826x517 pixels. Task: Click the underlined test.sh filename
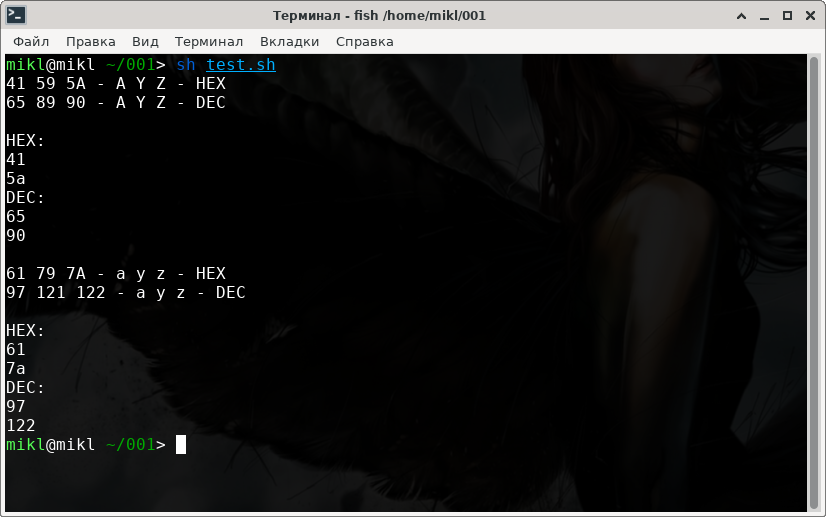coord(240,65)
